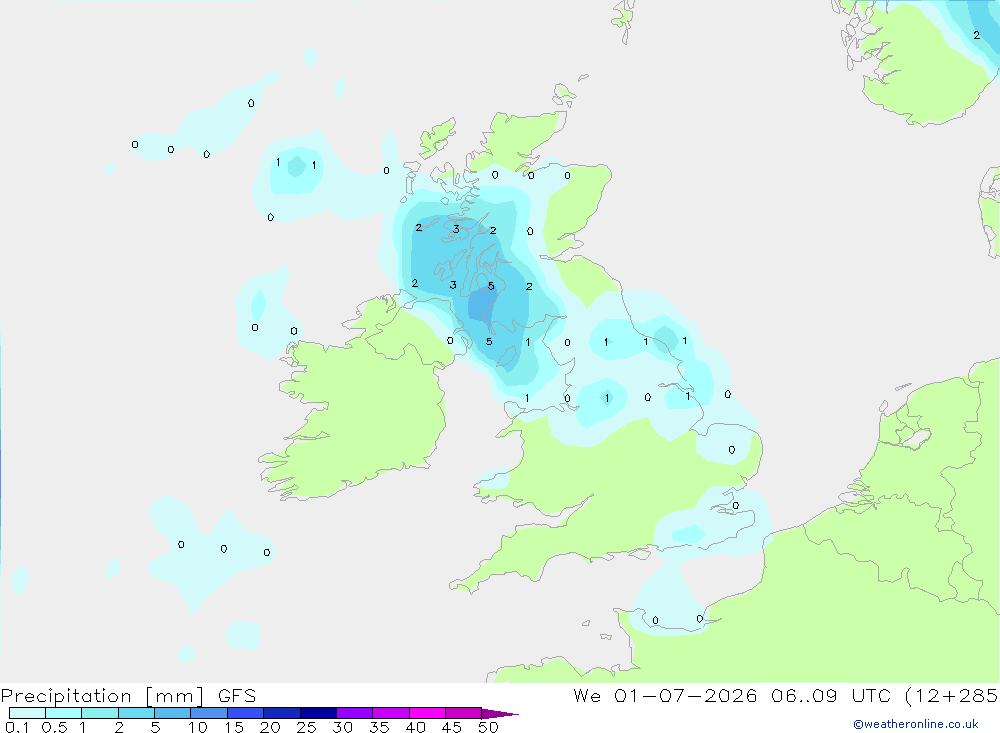Select the 35–40 mm purple legend swatch
The width and height of the screenshot is (1000, 733).
pyautogui.click(x=391, y=713)
